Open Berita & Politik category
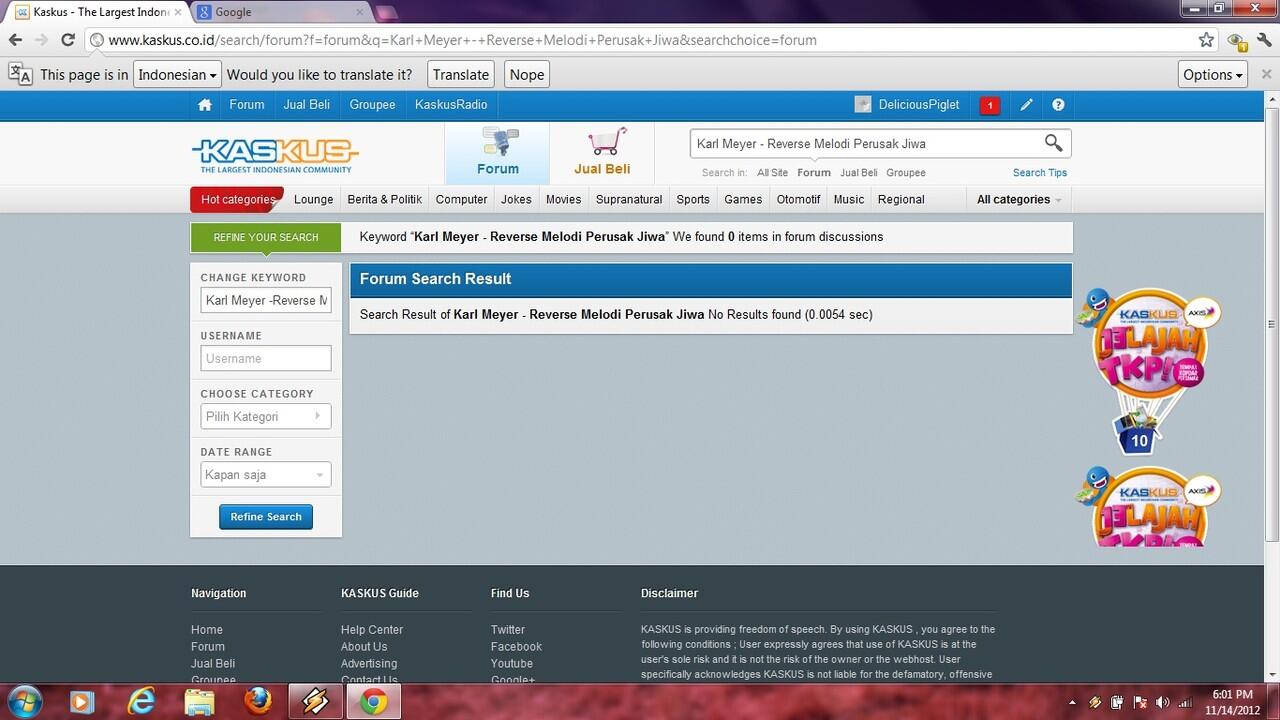 click(385, 199)
